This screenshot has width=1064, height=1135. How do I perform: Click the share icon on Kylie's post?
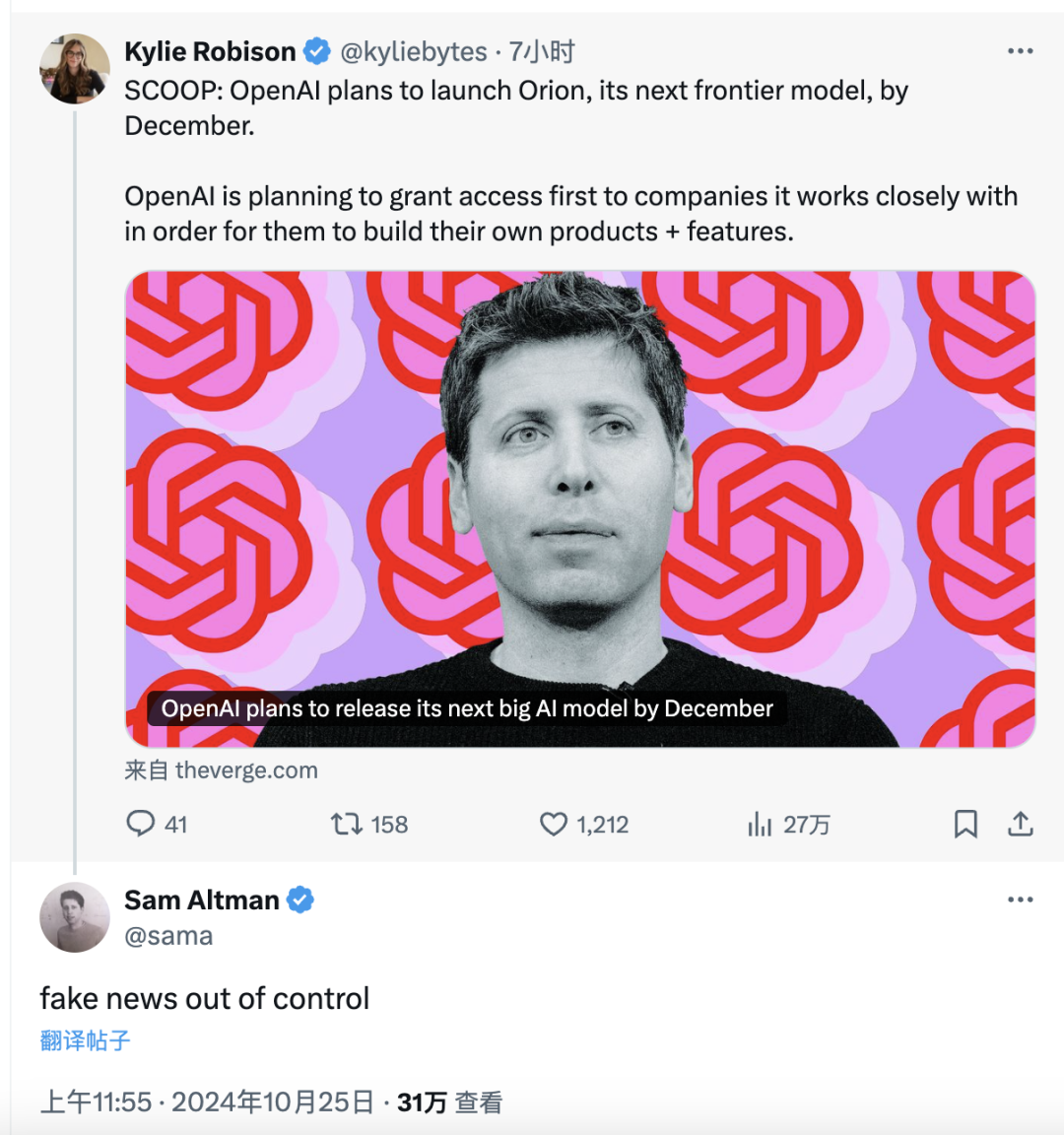coord(1021,824)
